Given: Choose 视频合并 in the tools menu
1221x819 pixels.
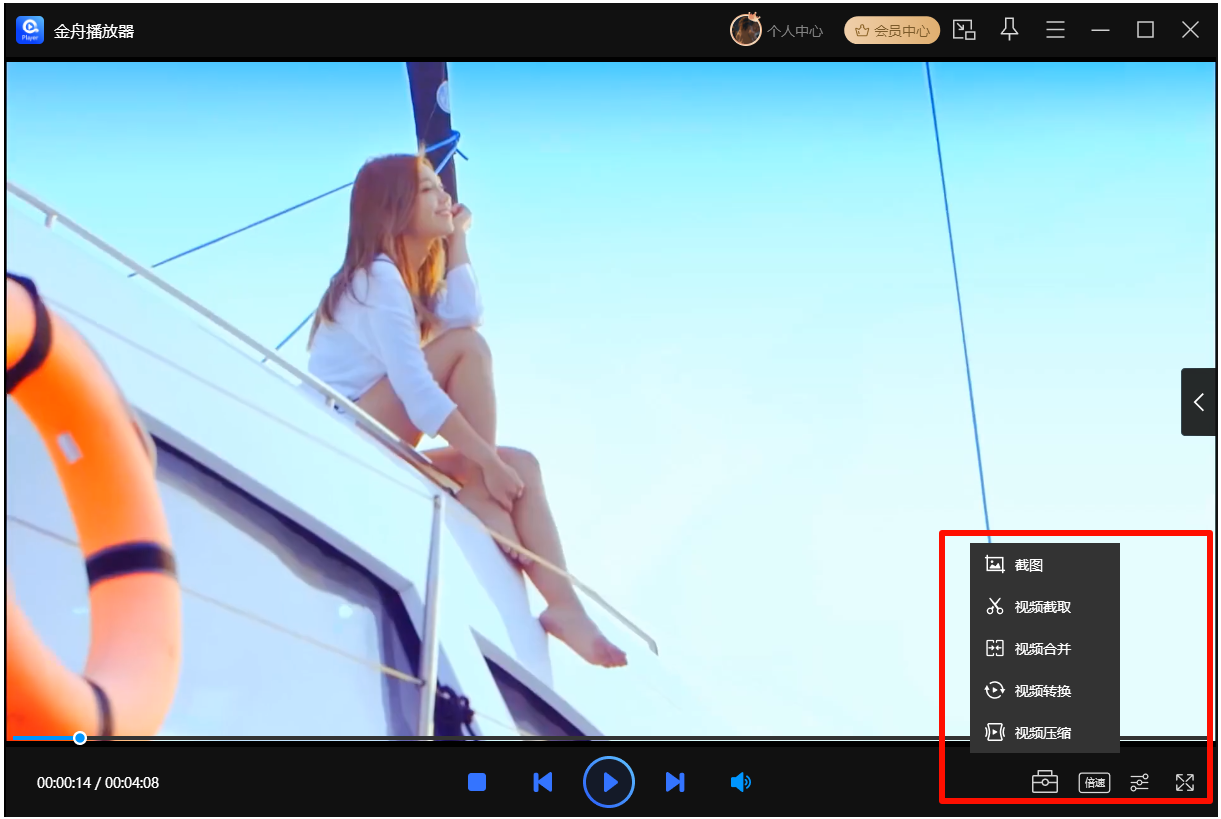Looking at the screenshot, I should point(1042,649).
